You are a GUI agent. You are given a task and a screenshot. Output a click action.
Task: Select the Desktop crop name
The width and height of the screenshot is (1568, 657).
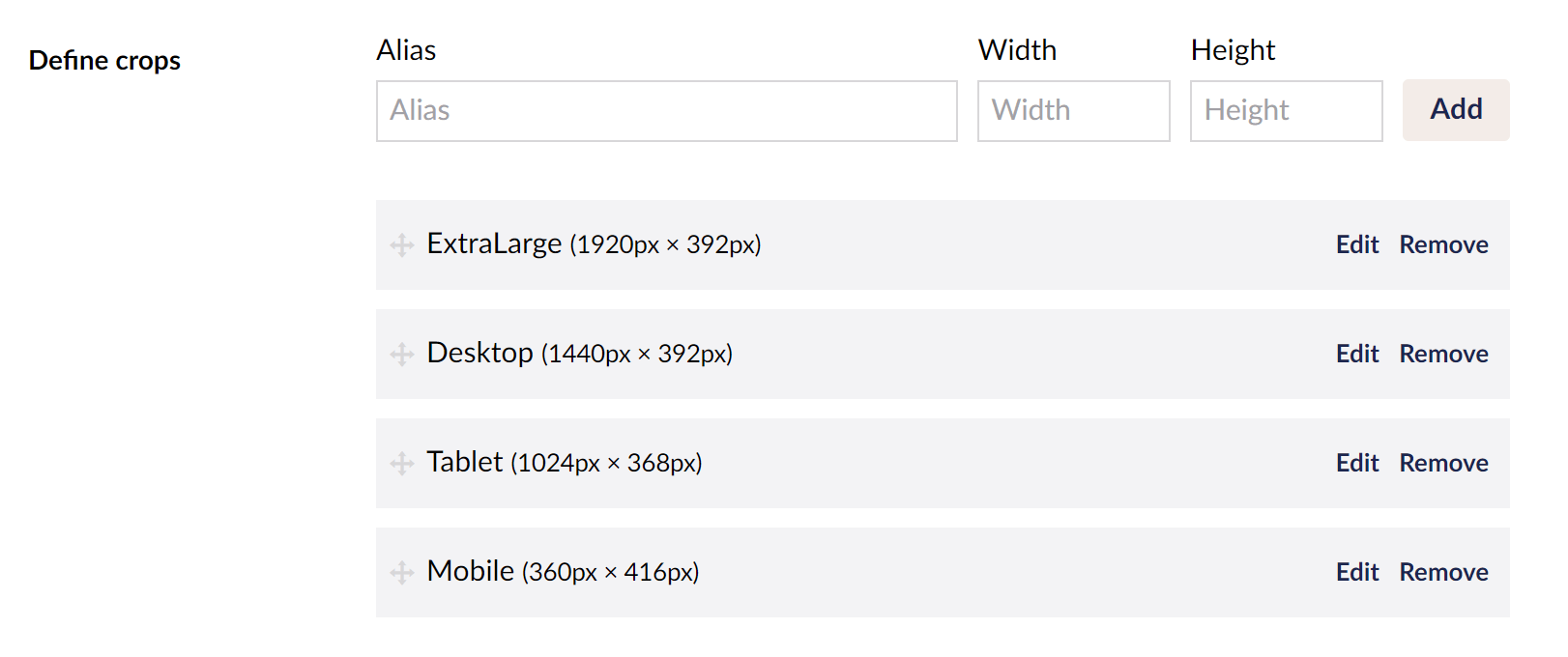pyautogui.click(x=479, y=354)
